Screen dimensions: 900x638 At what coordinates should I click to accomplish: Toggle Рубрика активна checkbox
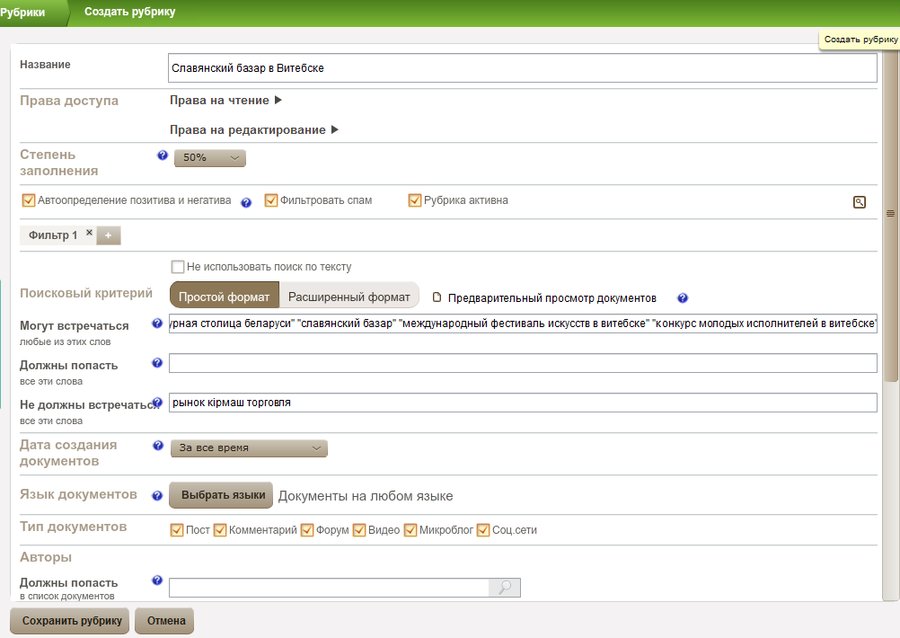(x=414, y=200)
